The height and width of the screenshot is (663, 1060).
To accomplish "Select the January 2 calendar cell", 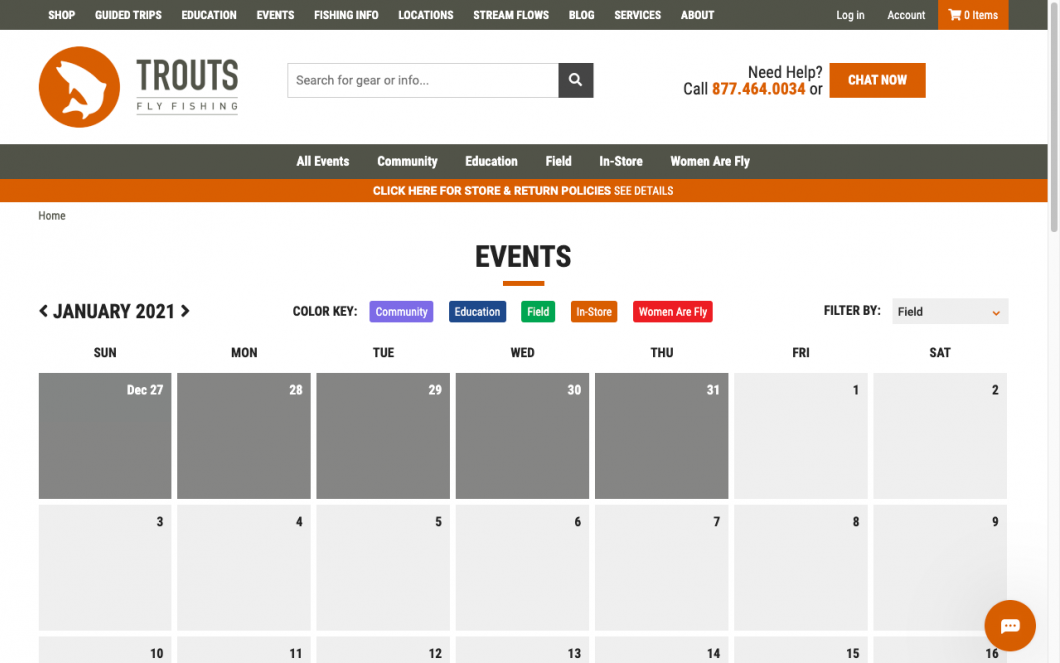I will click(x=940, y=436).
